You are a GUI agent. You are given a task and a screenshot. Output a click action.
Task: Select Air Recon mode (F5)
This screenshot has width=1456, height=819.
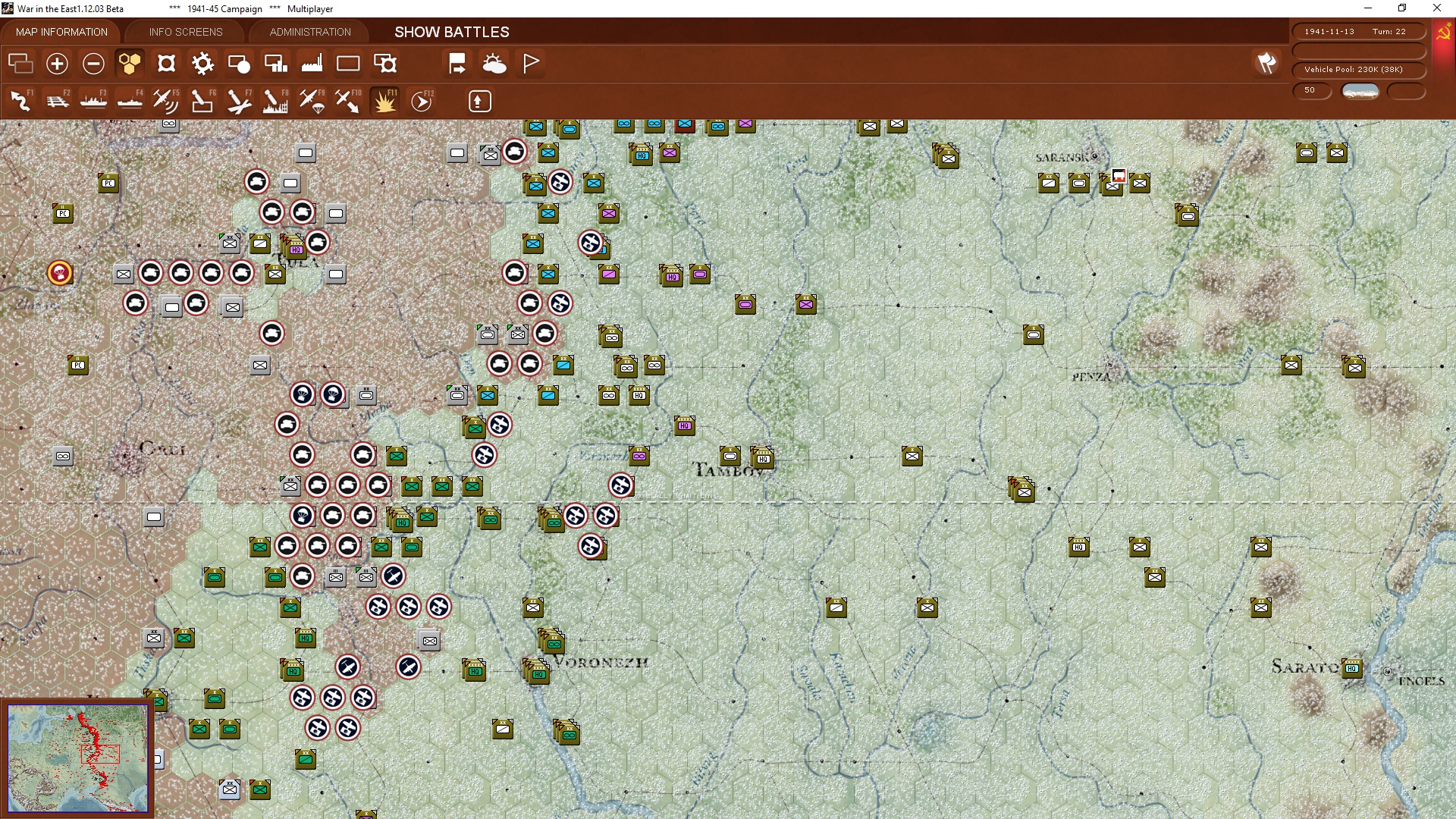click(x=166, y=101)
